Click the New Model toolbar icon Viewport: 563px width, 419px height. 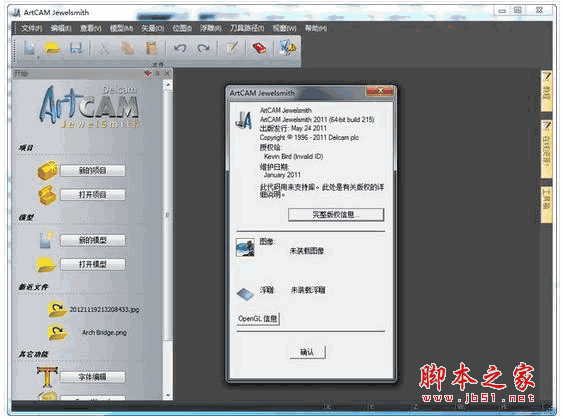point(29,48)
